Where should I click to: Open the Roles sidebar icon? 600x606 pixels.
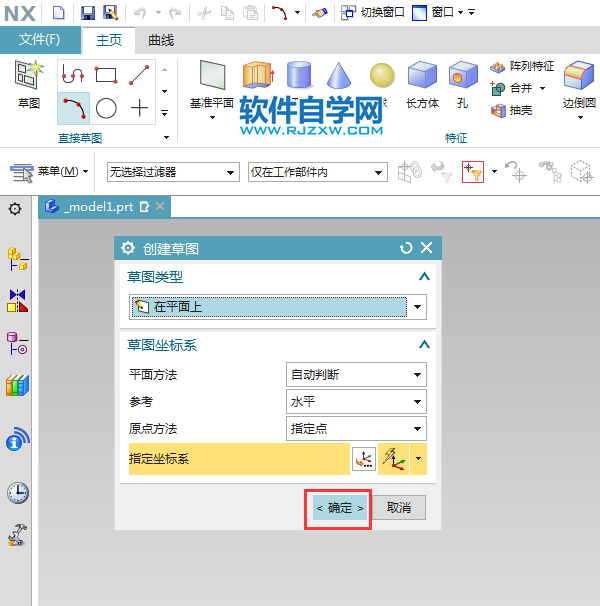tap(17, 535)
